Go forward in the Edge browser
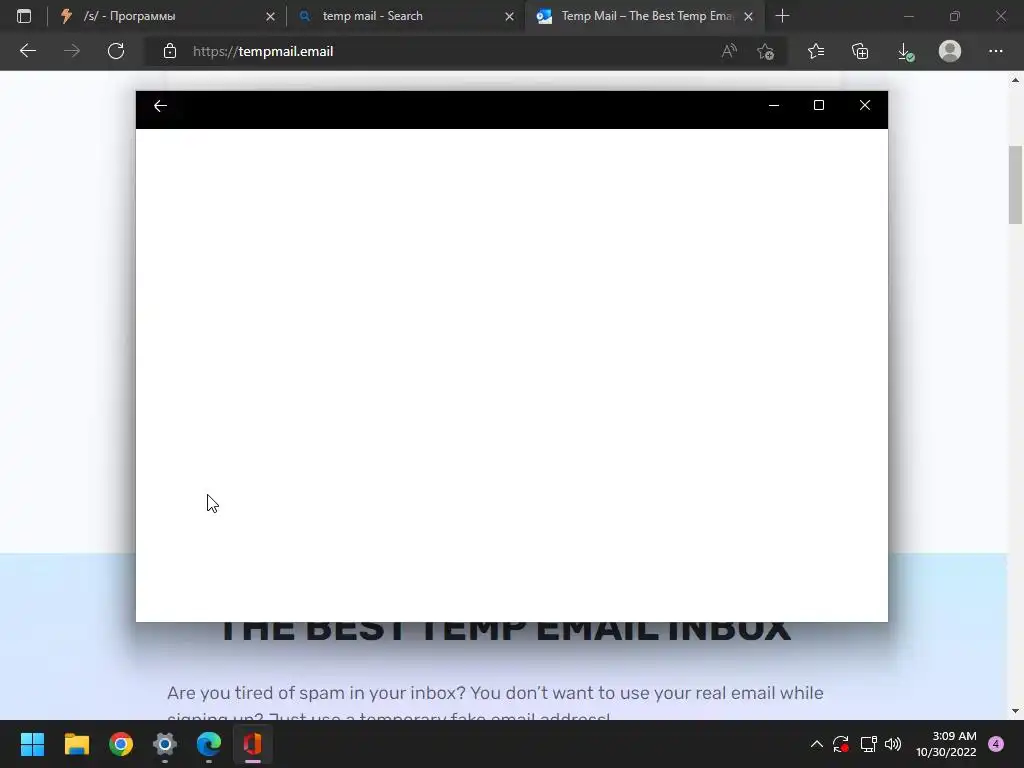 point(72,51)
